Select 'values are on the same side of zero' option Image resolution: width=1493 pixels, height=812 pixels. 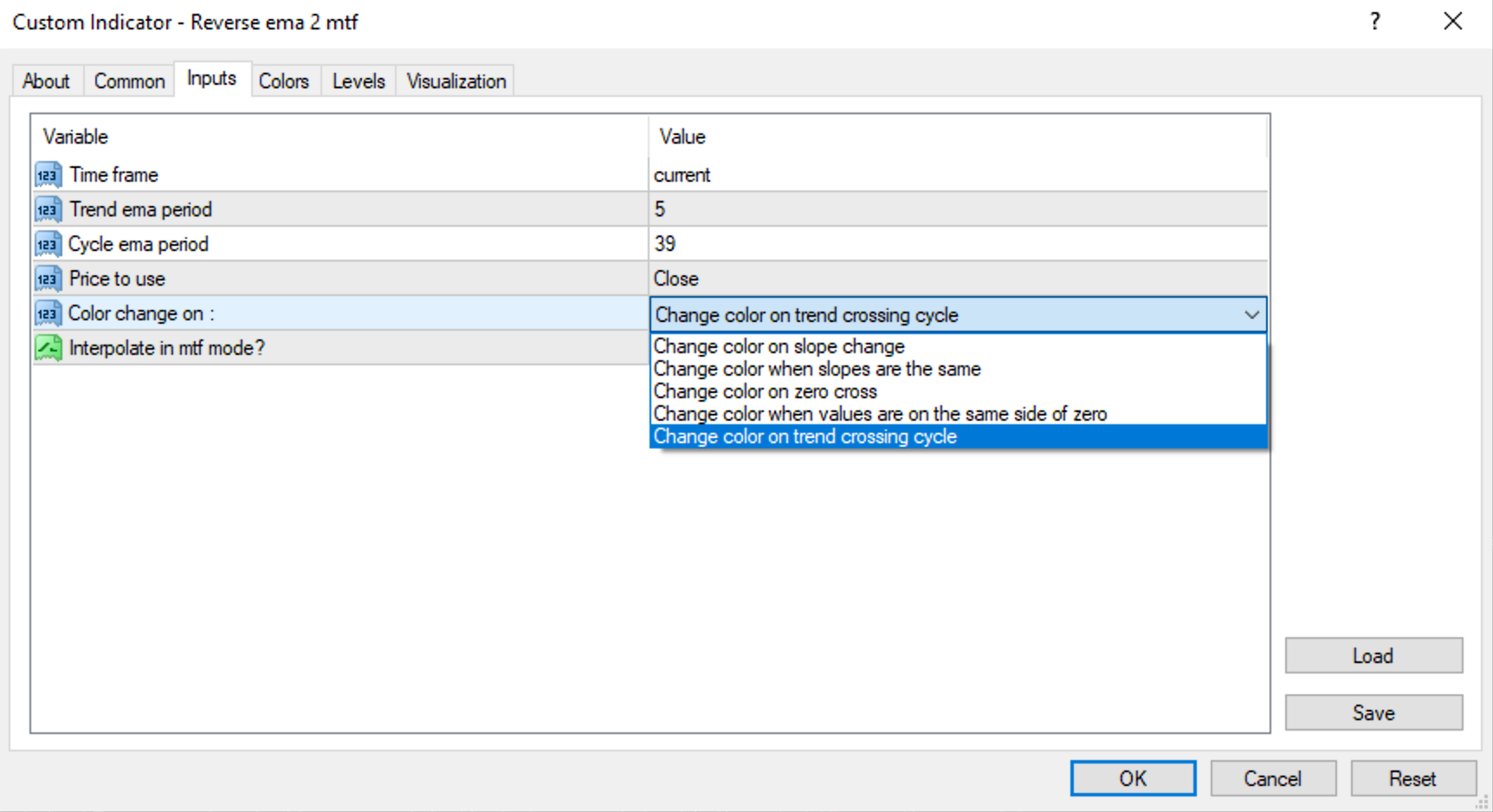(x=880, y=414)
